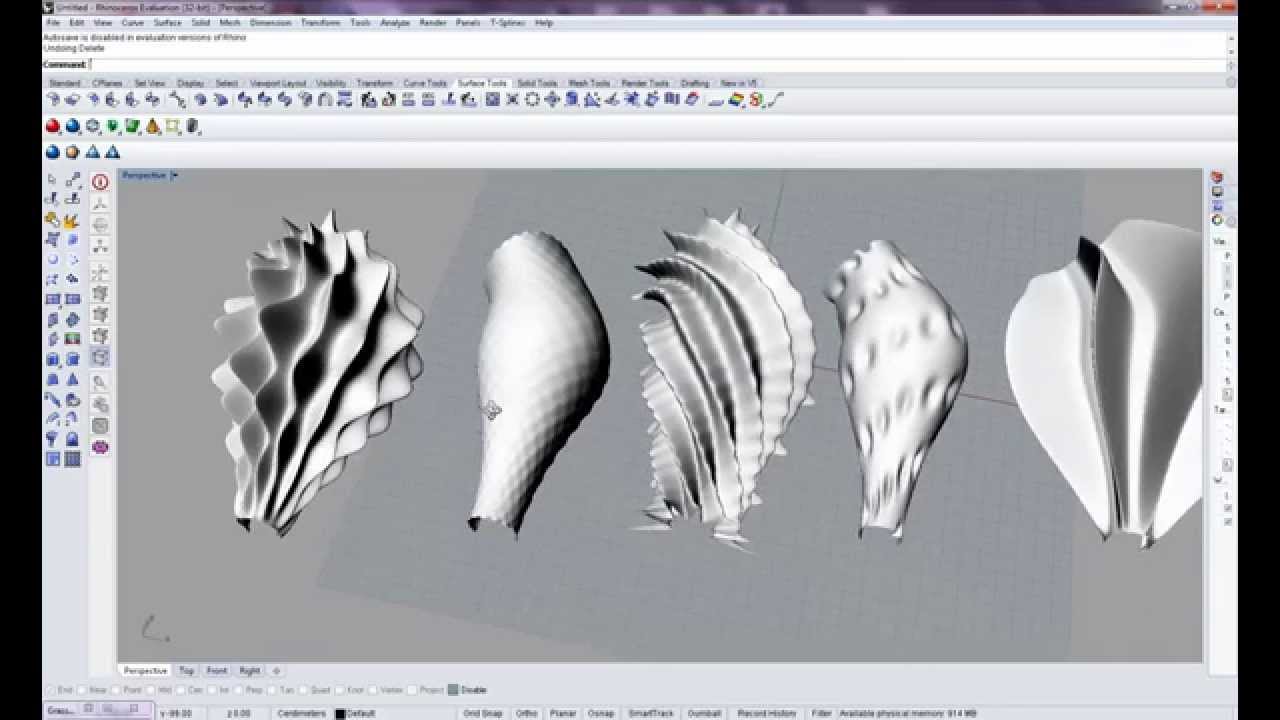Click the orange sphere icon in the lower toolbar row
Image resolution: width=1280 pixels, height=720 pixels.
click(x=72, y=152)
